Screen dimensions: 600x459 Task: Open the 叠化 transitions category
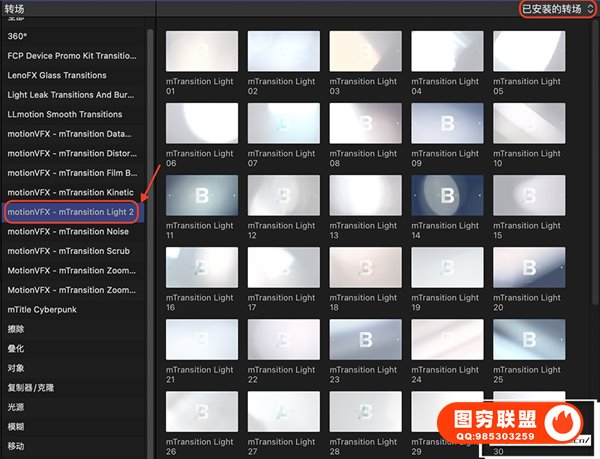(16, 348)
